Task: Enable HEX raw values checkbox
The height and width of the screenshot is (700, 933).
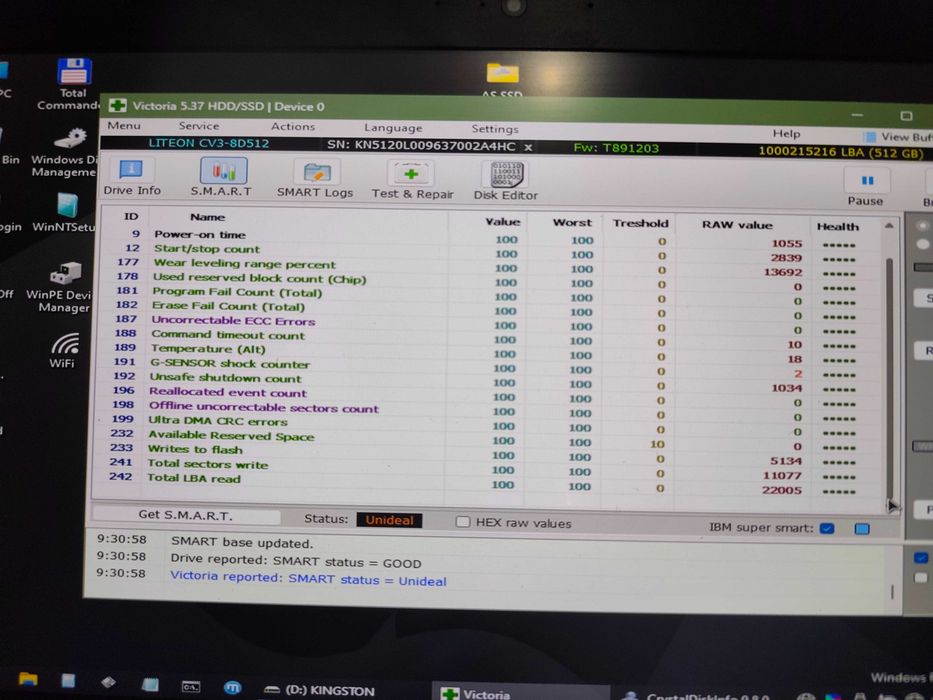Action: point(462,522)
